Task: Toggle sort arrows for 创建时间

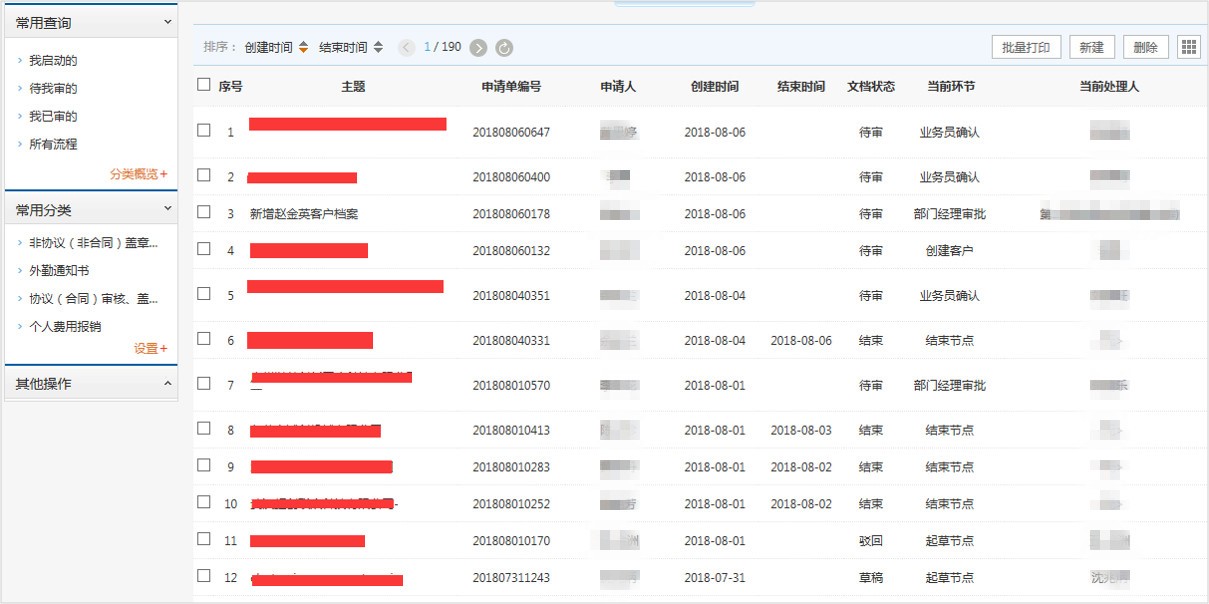Action: click(x=303, y=47)
